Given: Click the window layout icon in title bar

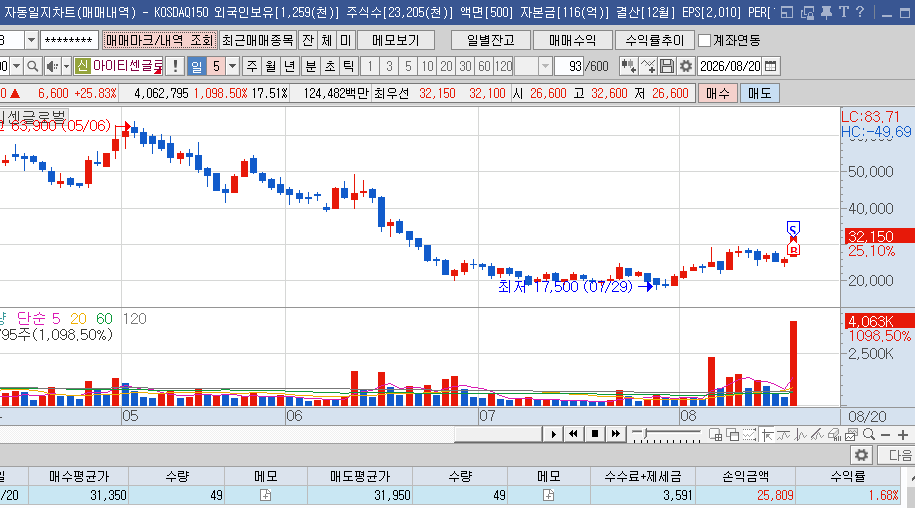Looking at the screenshot, I should 787,12.
